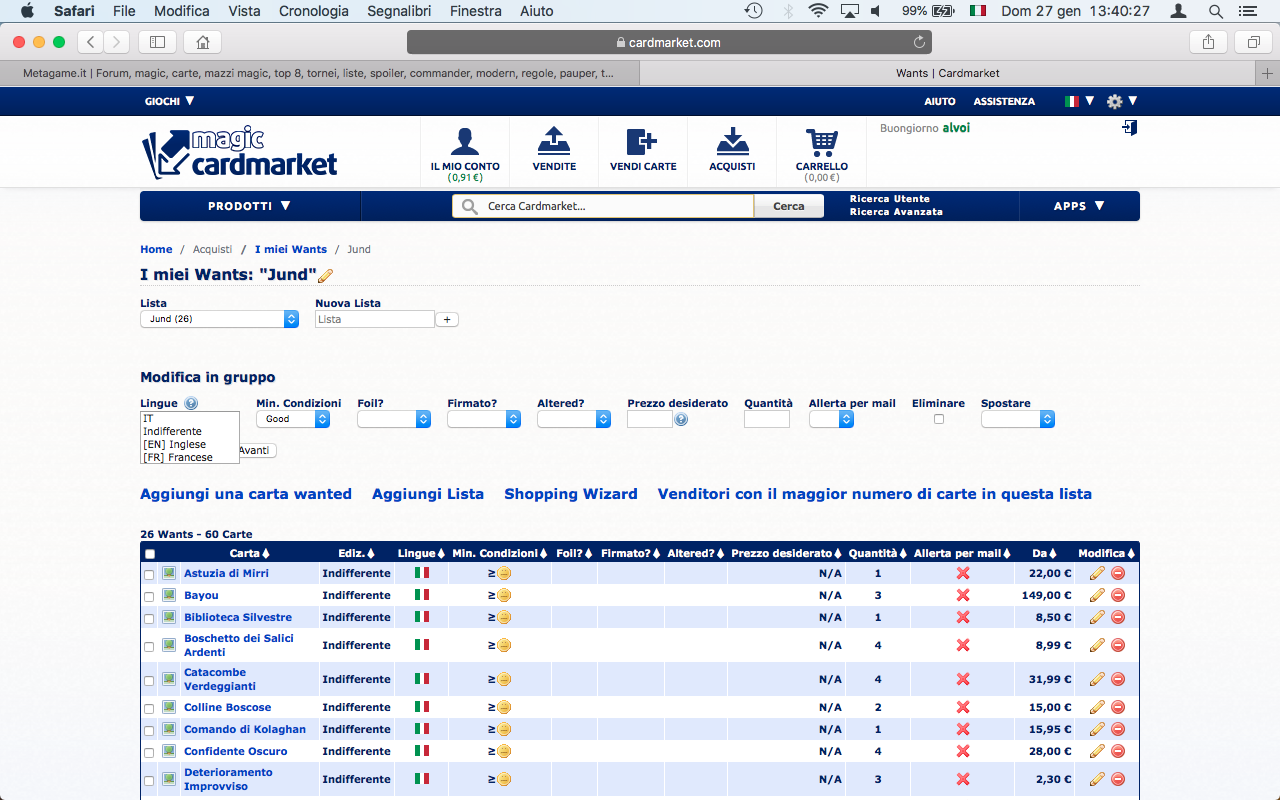Image resolution: width=1280 pixels, height=800 pixels.
Task: Delete Comando di Kolaghan want
Action: tap(1118, 729)
